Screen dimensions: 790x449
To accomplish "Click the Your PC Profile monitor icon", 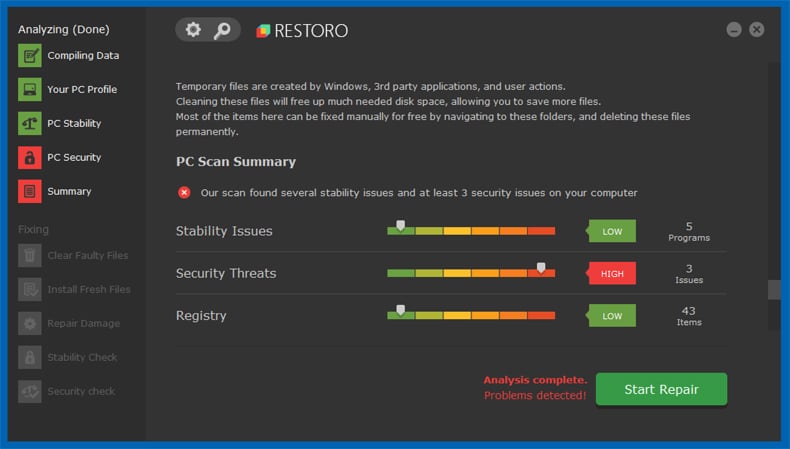I will coord(30,89).
